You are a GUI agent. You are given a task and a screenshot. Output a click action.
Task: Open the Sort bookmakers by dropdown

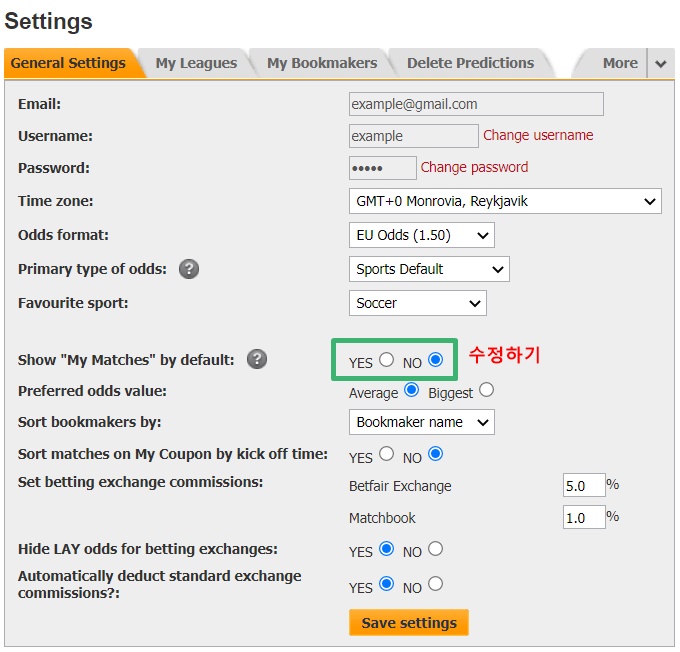click(x=422, y=422)
